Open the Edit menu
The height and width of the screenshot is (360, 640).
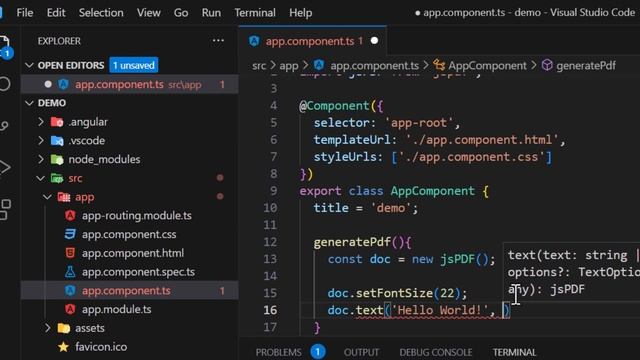coord(56,13)
